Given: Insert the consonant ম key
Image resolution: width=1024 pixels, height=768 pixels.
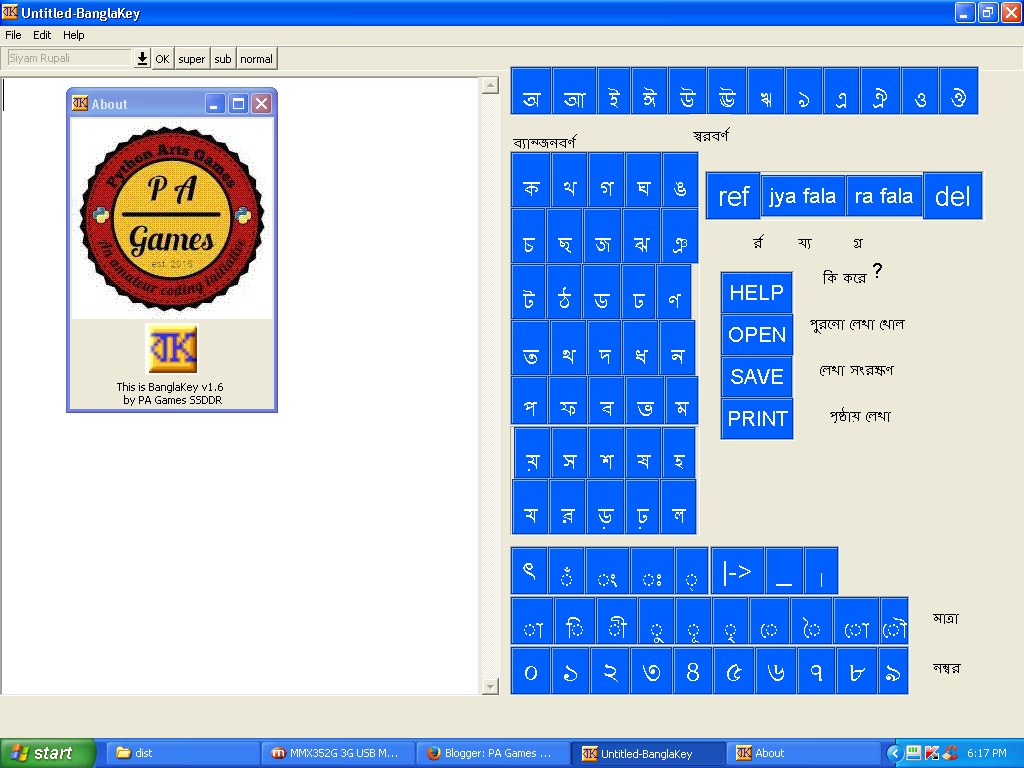Looking at the screenshot, I should pos(682,400).
